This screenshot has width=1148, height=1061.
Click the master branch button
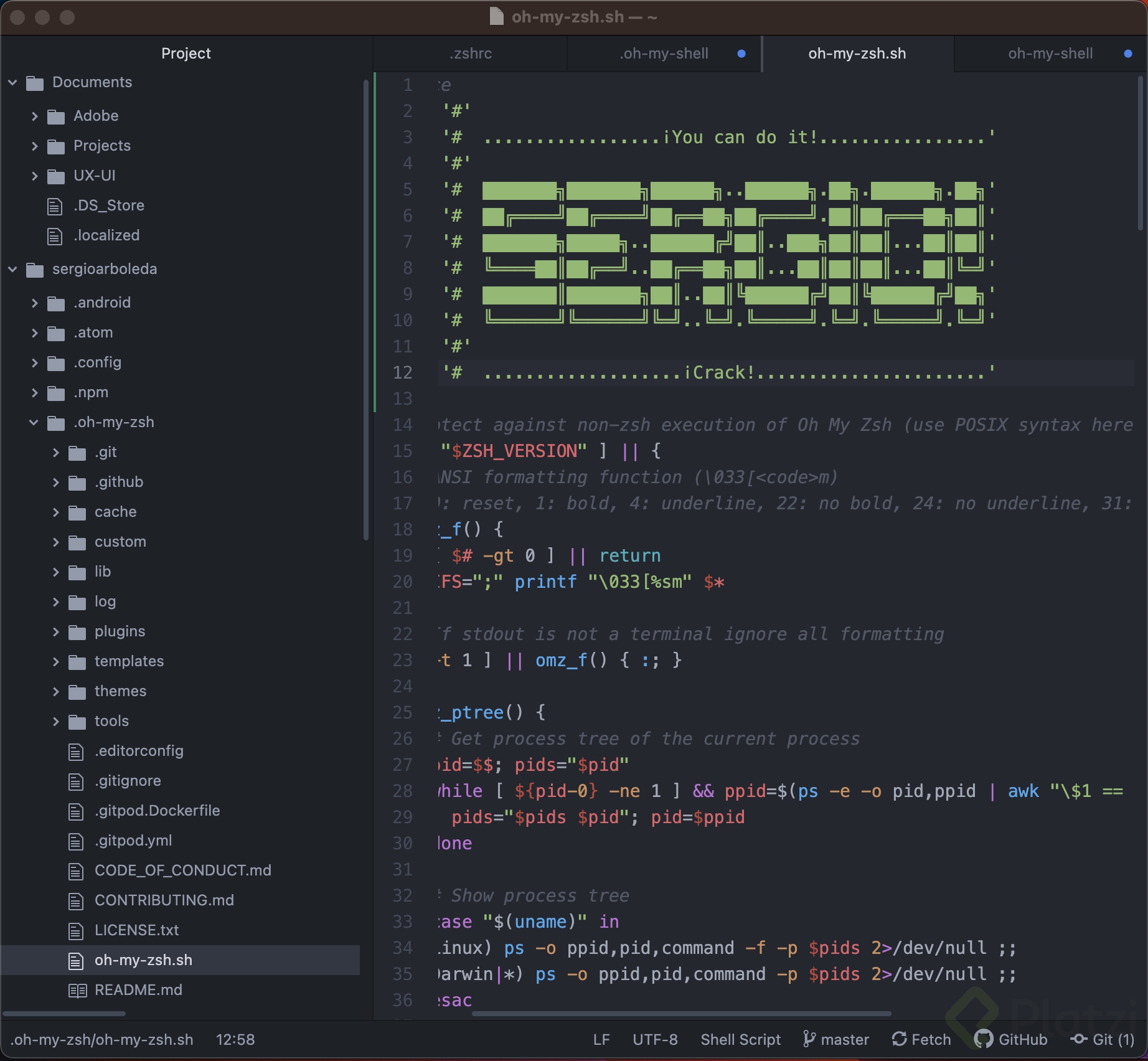(836, 1039)
